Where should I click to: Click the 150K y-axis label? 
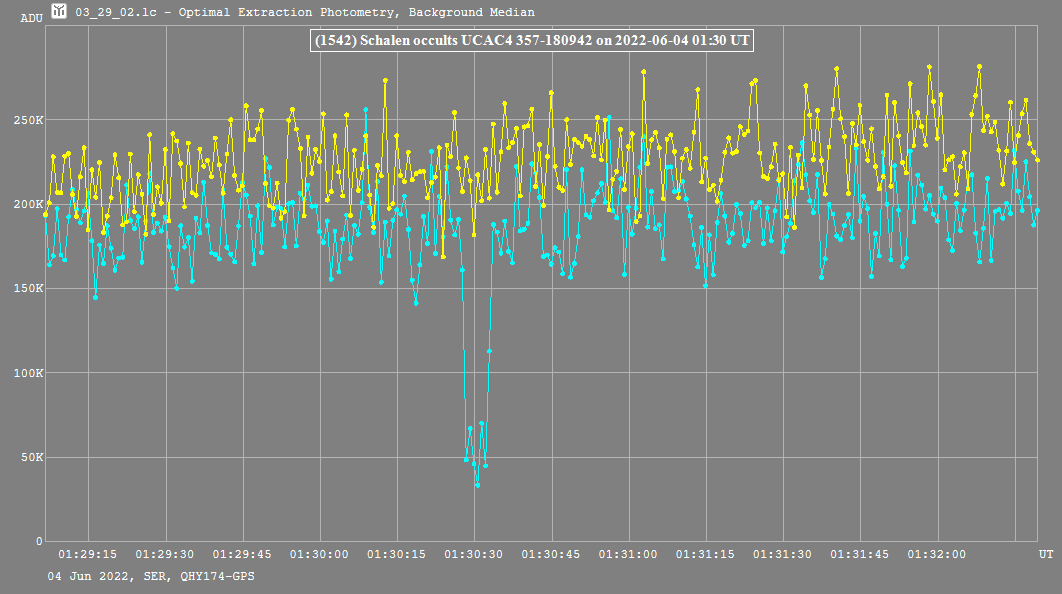(x=27, y=289)
